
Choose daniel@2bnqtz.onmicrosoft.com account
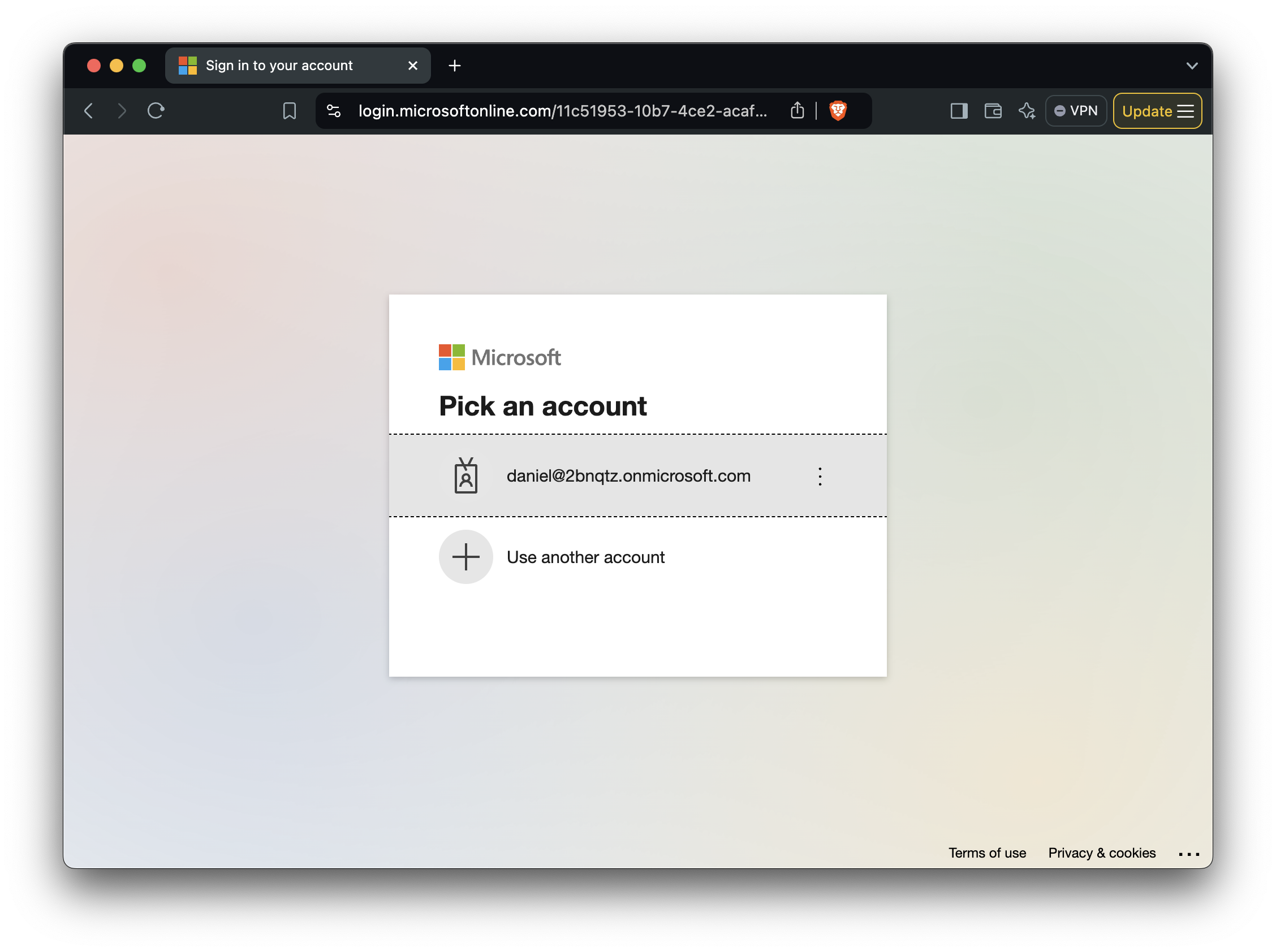point(628,476)
